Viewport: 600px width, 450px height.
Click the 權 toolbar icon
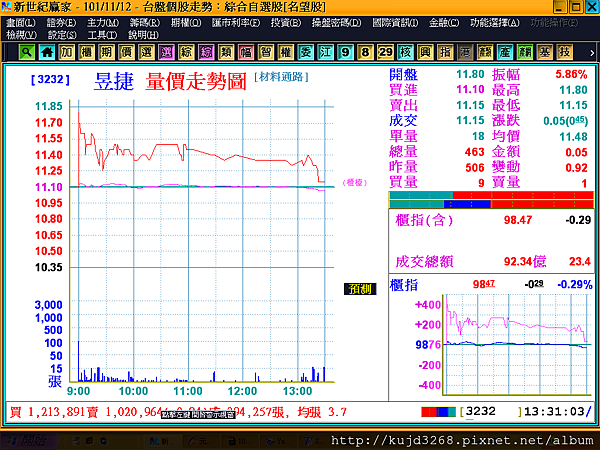tap(285, 52)
